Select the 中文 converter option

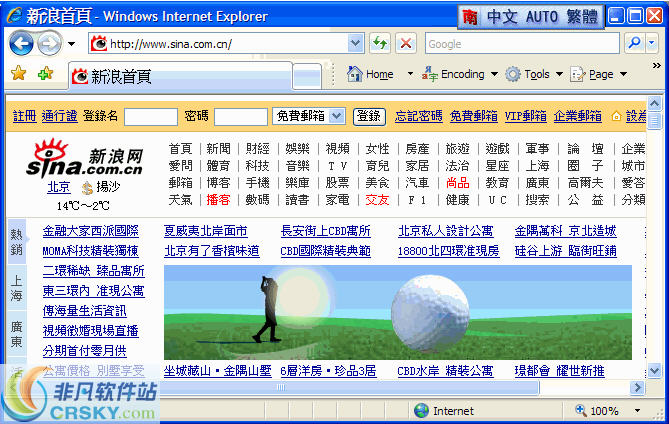[502, 17]
